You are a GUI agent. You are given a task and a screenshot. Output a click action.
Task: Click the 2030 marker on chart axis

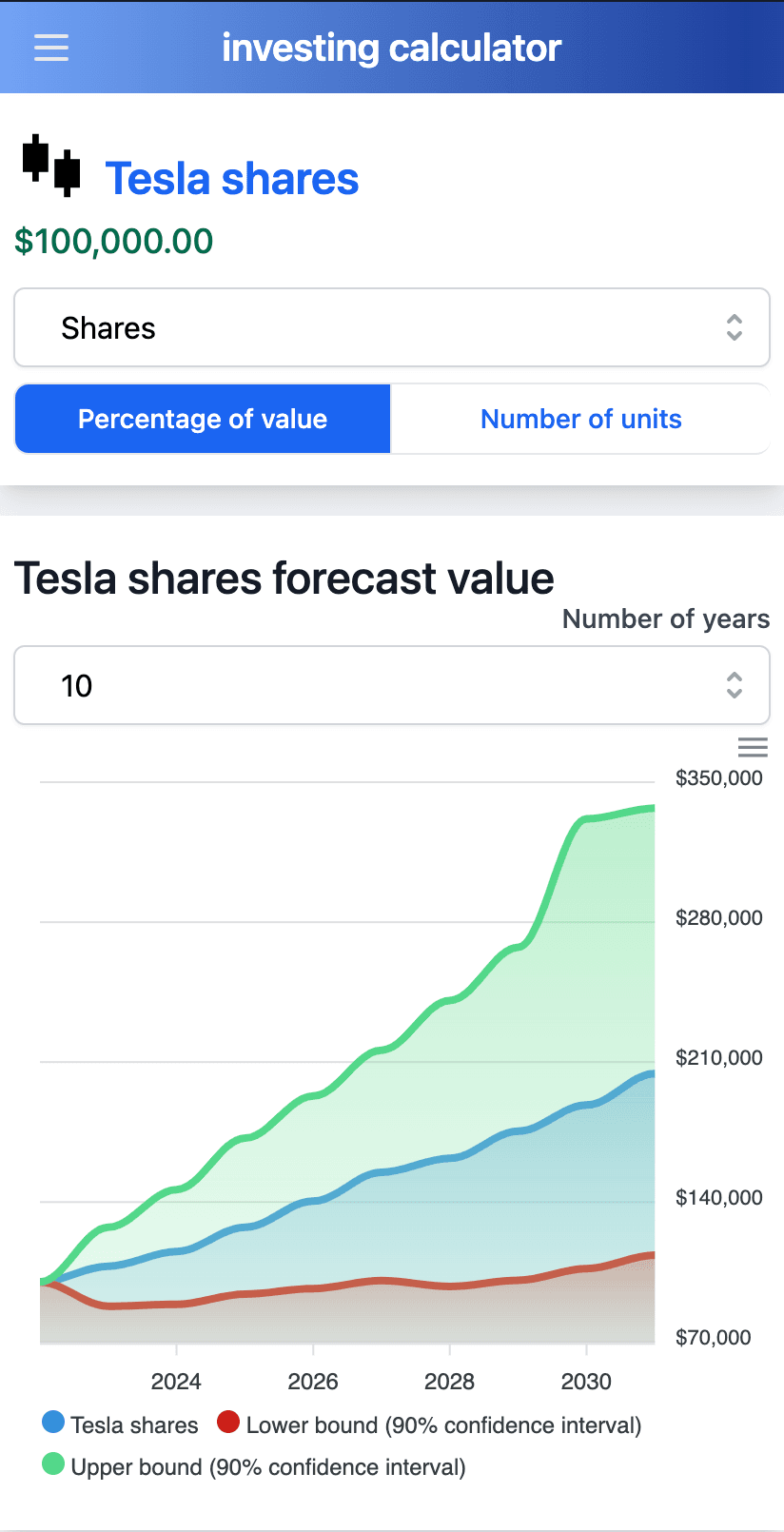point(586,1382)
